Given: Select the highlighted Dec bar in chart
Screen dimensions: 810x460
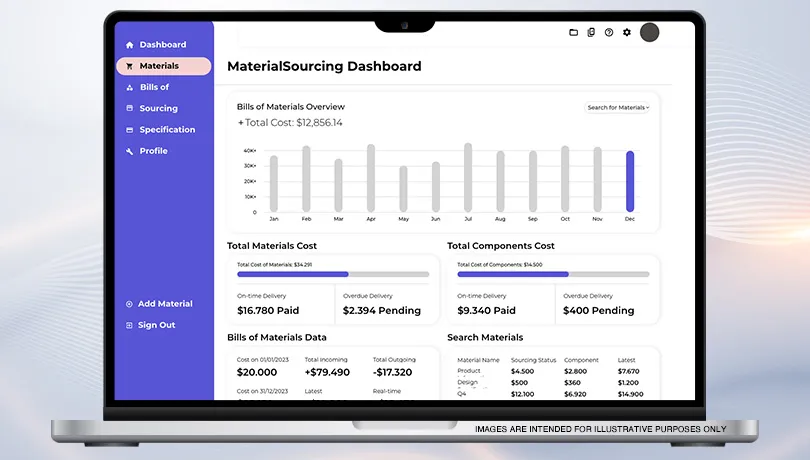Looking at the screenshot, I should pos(630,181).
